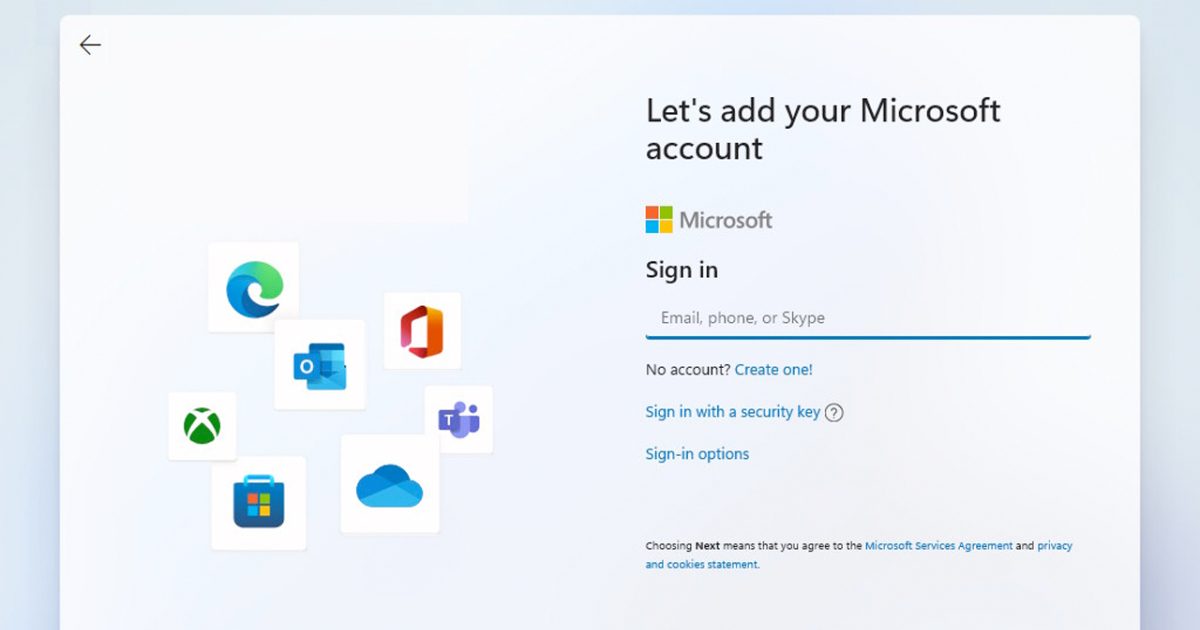This screenshot has height=630, width=1200.
Task: Open the security key help question mark
Action: [834, 413]
